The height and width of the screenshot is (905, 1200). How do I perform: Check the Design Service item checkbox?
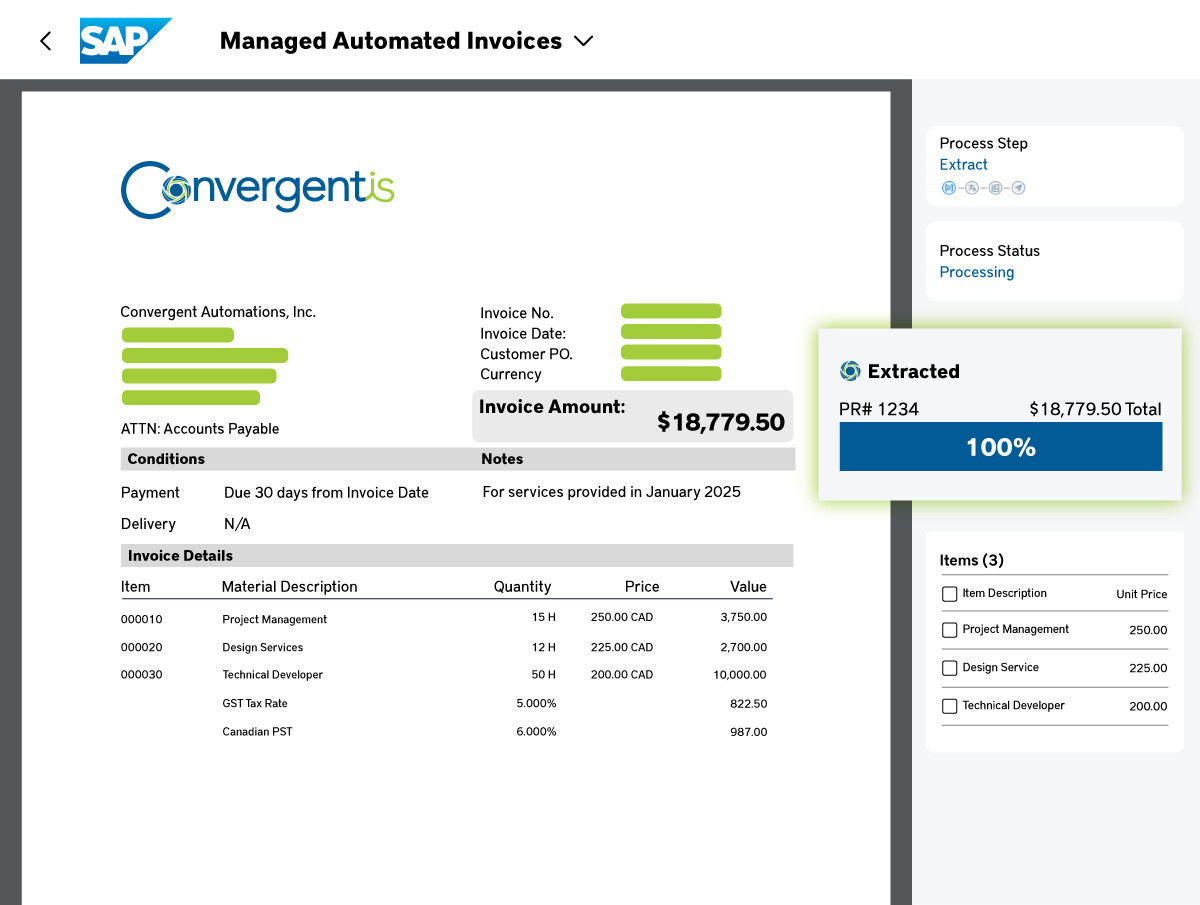point(949,668)
